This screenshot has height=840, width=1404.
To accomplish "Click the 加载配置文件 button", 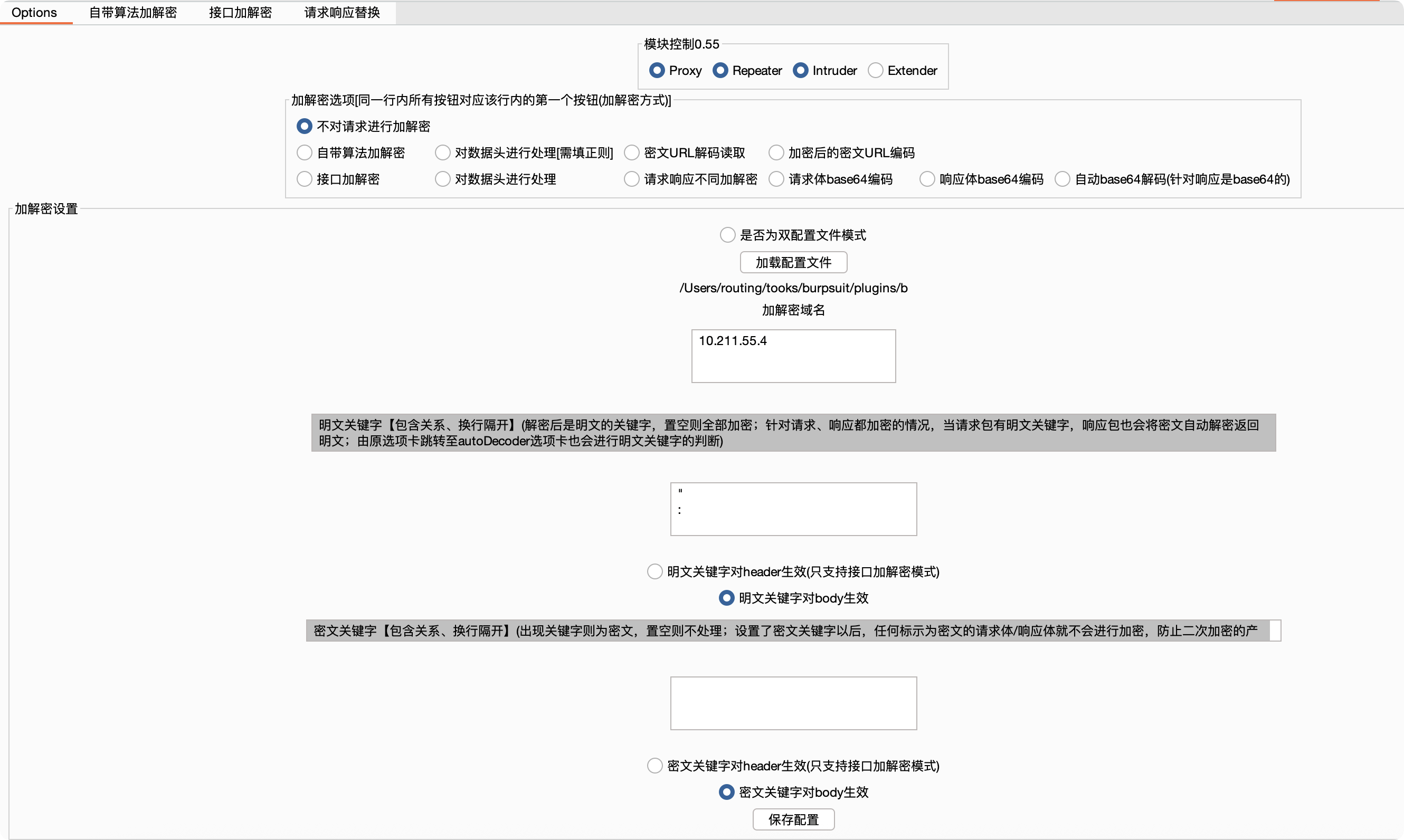I will (x=793, y=263).
